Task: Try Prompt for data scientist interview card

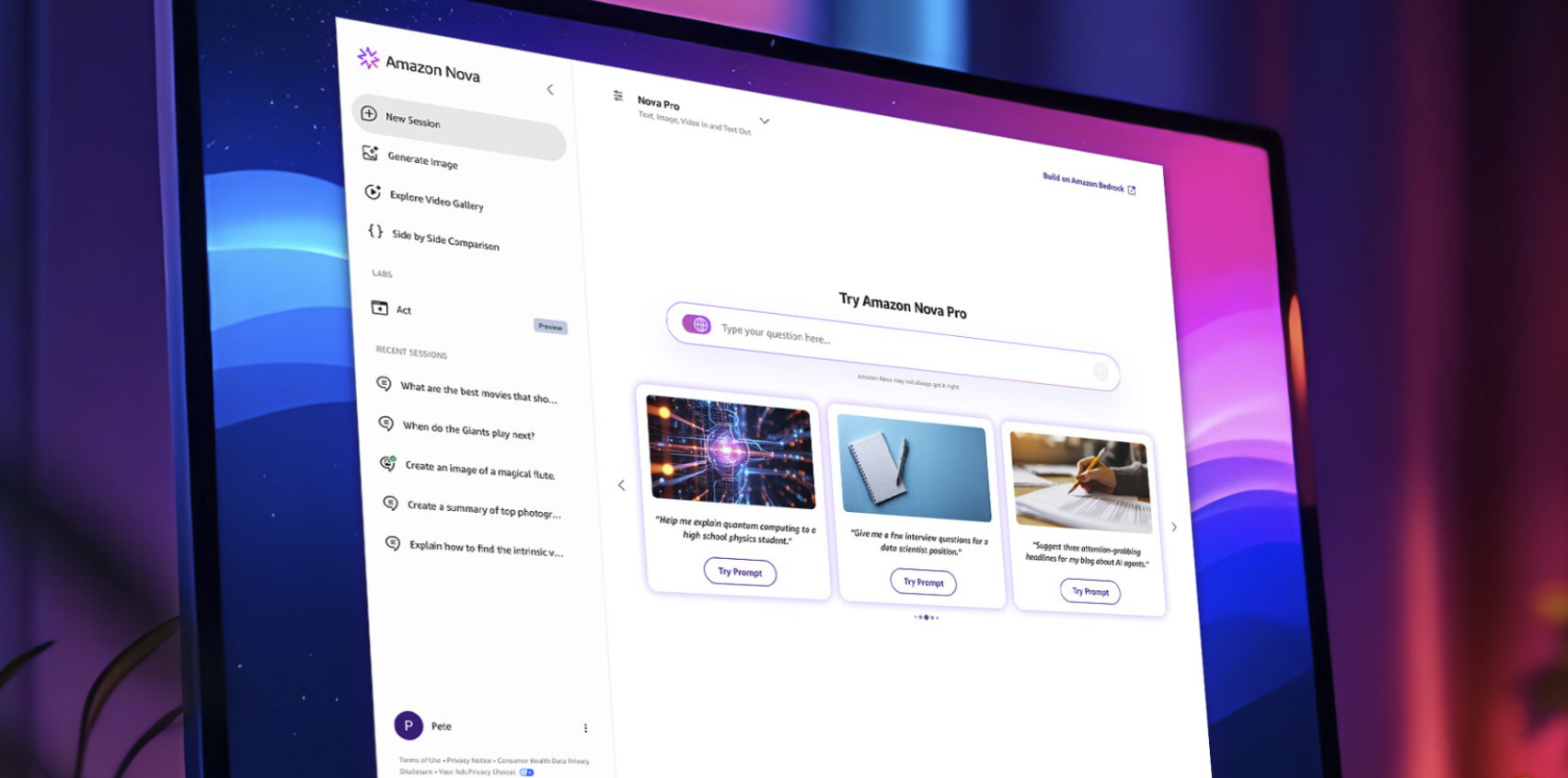Action: [923, 582]
